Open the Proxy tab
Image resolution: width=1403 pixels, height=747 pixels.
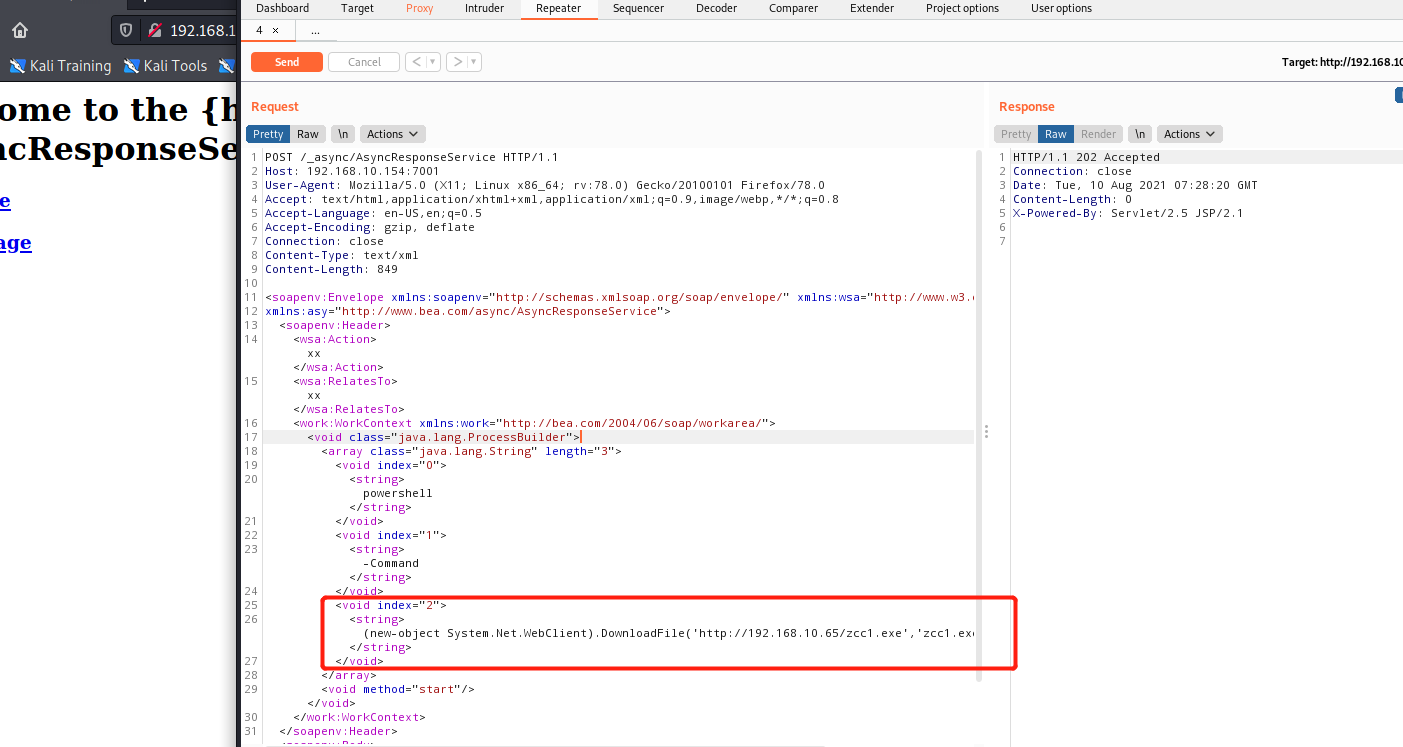[x=420, y=8]
